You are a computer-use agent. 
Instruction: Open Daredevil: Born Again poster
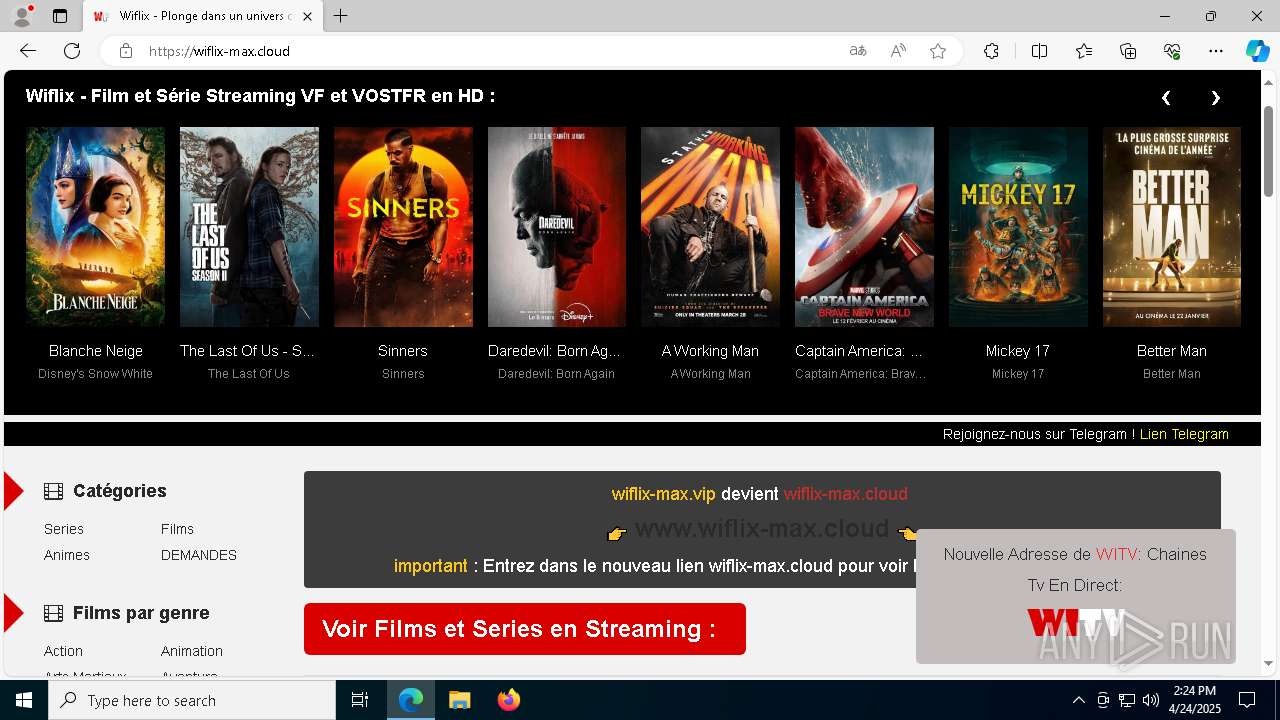[x=557, y=227]
